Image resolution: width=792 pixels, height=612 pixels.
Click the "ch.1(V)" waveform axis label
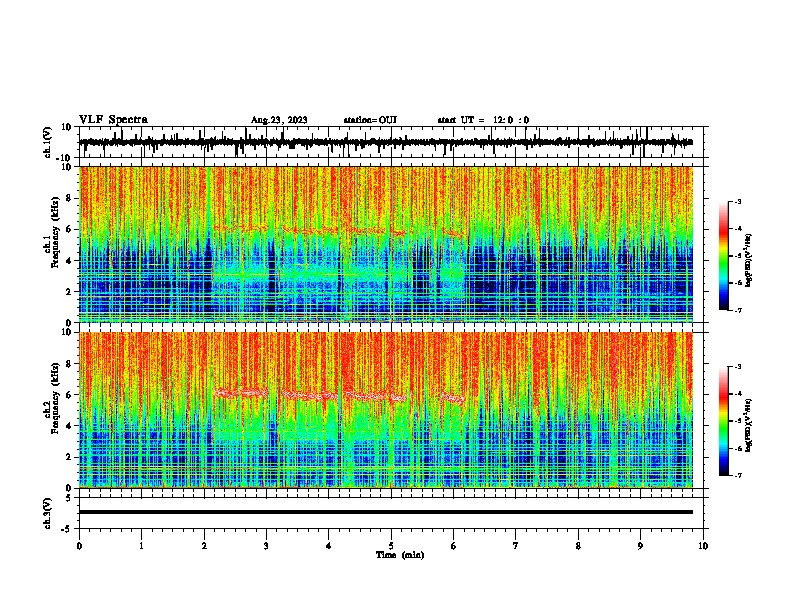(x=48, y=142)
